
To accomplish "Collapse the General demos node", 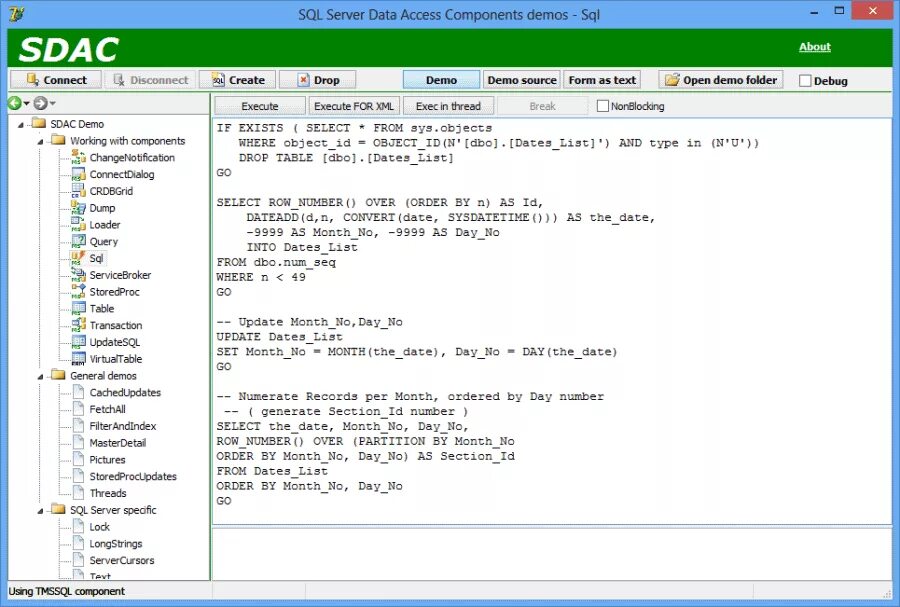I will click(40, 377).
